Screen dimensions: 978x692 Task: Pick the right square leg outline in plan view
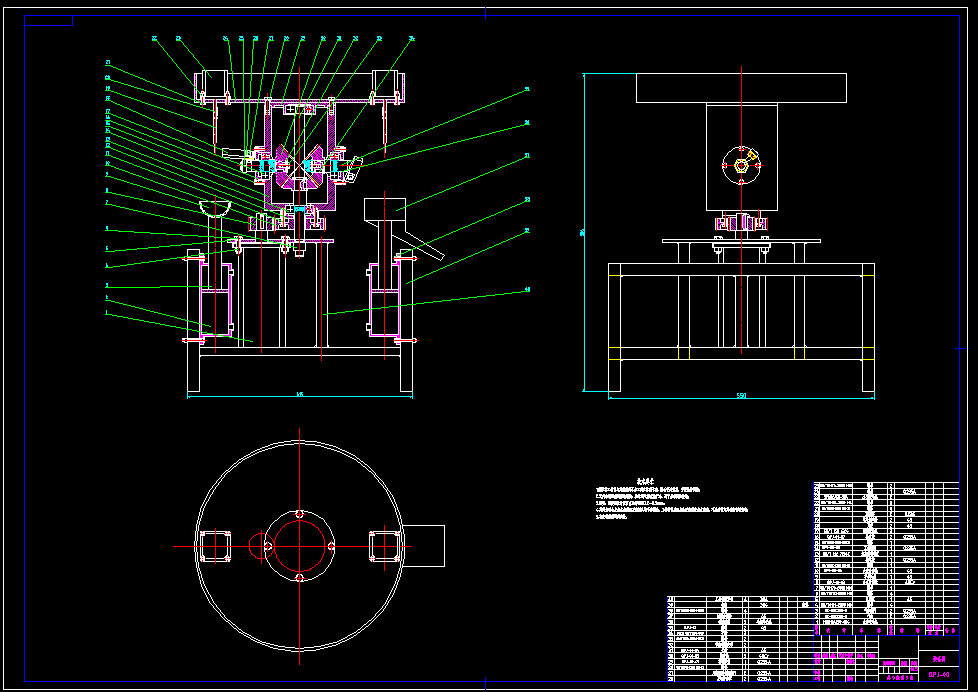[385, 546]
